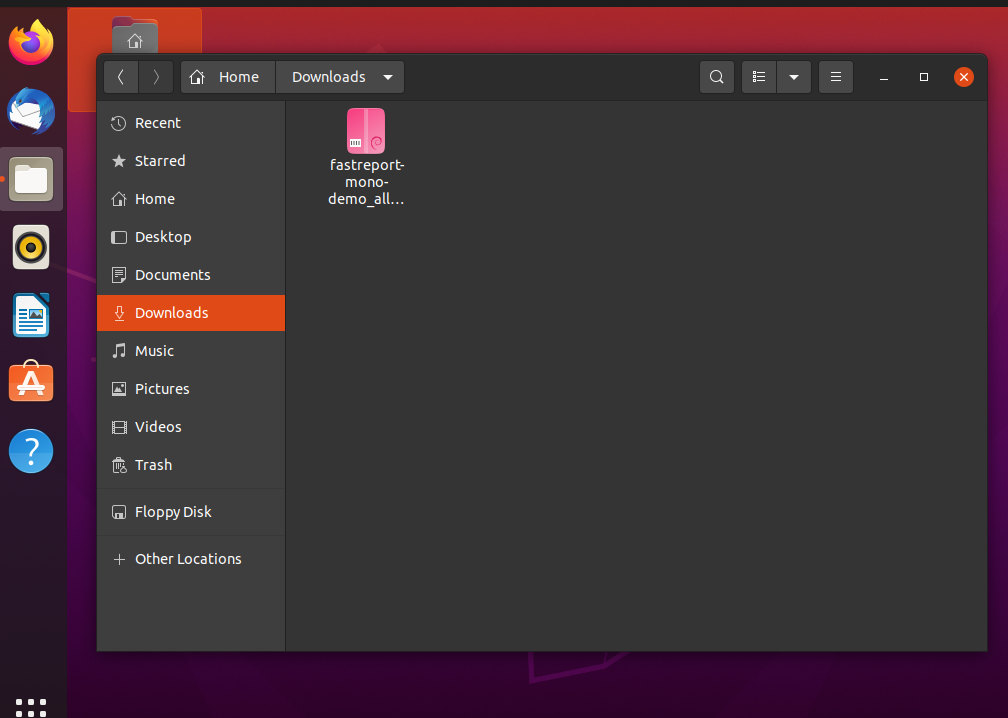Click Other Locations in sidebar

coord(188,559)
